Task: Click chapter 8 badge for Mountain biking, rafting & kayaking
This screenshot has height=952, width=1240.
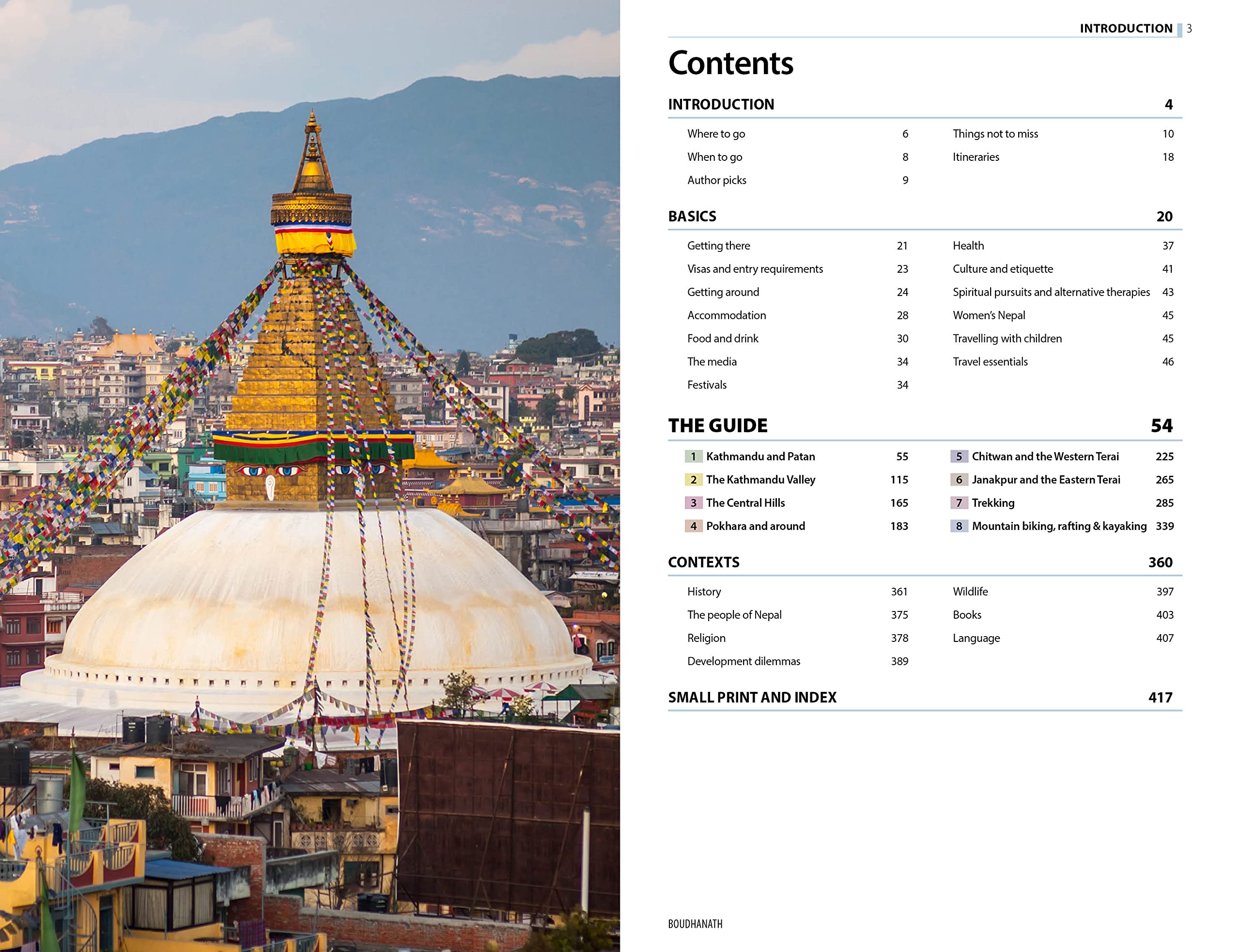Action: point(959,527)
